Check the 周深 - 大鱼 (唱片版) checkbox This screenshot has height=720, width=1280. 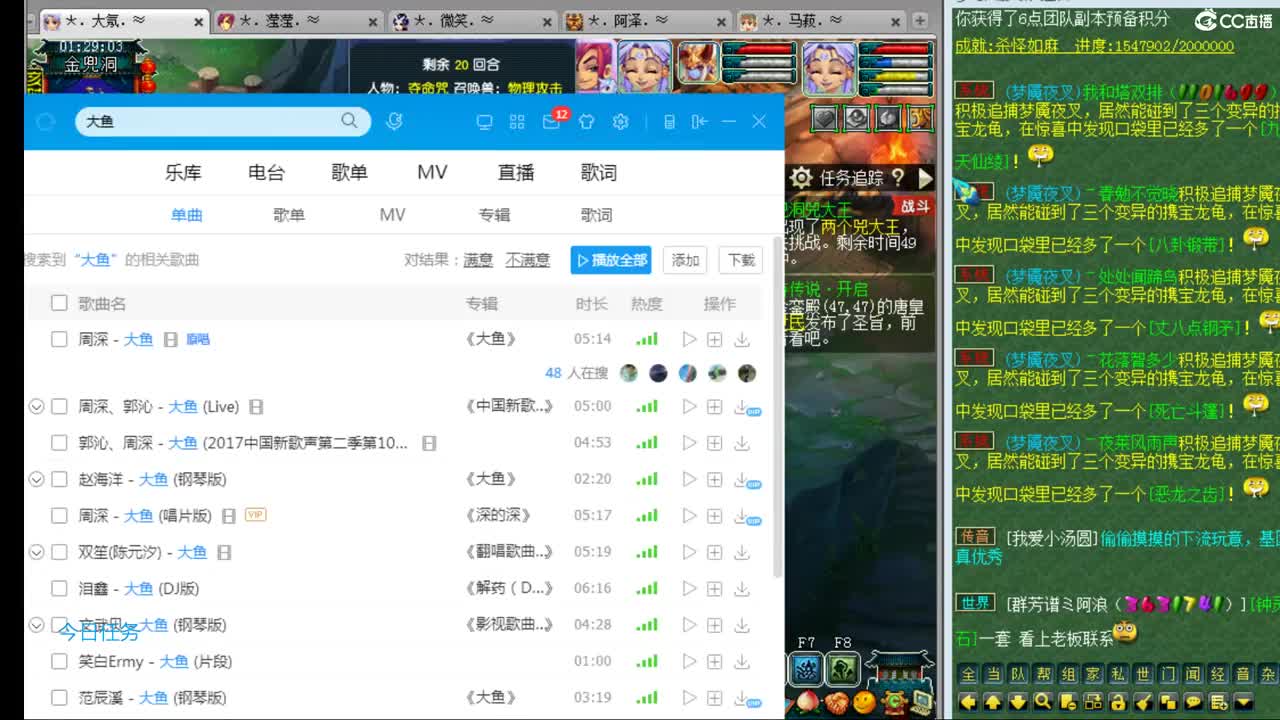(x=59, y=516)
